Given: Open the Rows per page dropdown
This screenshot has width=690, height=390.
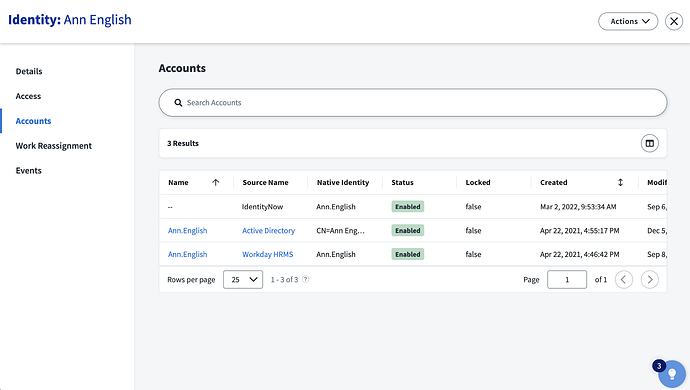Looking at the screenshot, I should [243, 280].
